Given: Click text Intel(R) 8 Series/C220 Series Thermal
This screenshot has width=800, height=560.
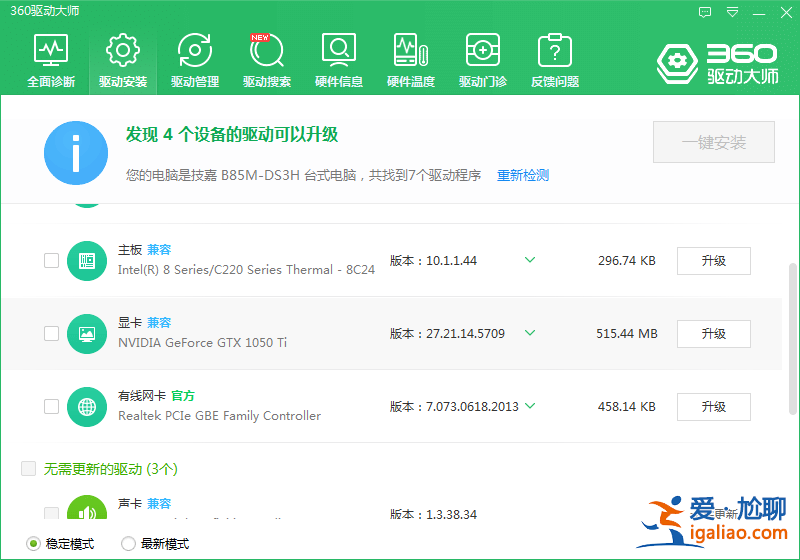Looking at the screenshot, I should 246,270.
